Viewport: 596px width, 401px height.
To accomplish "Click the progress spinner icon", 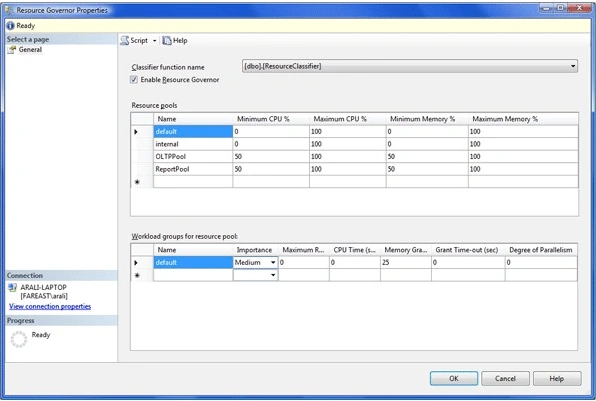I will [x=19, y=339].
